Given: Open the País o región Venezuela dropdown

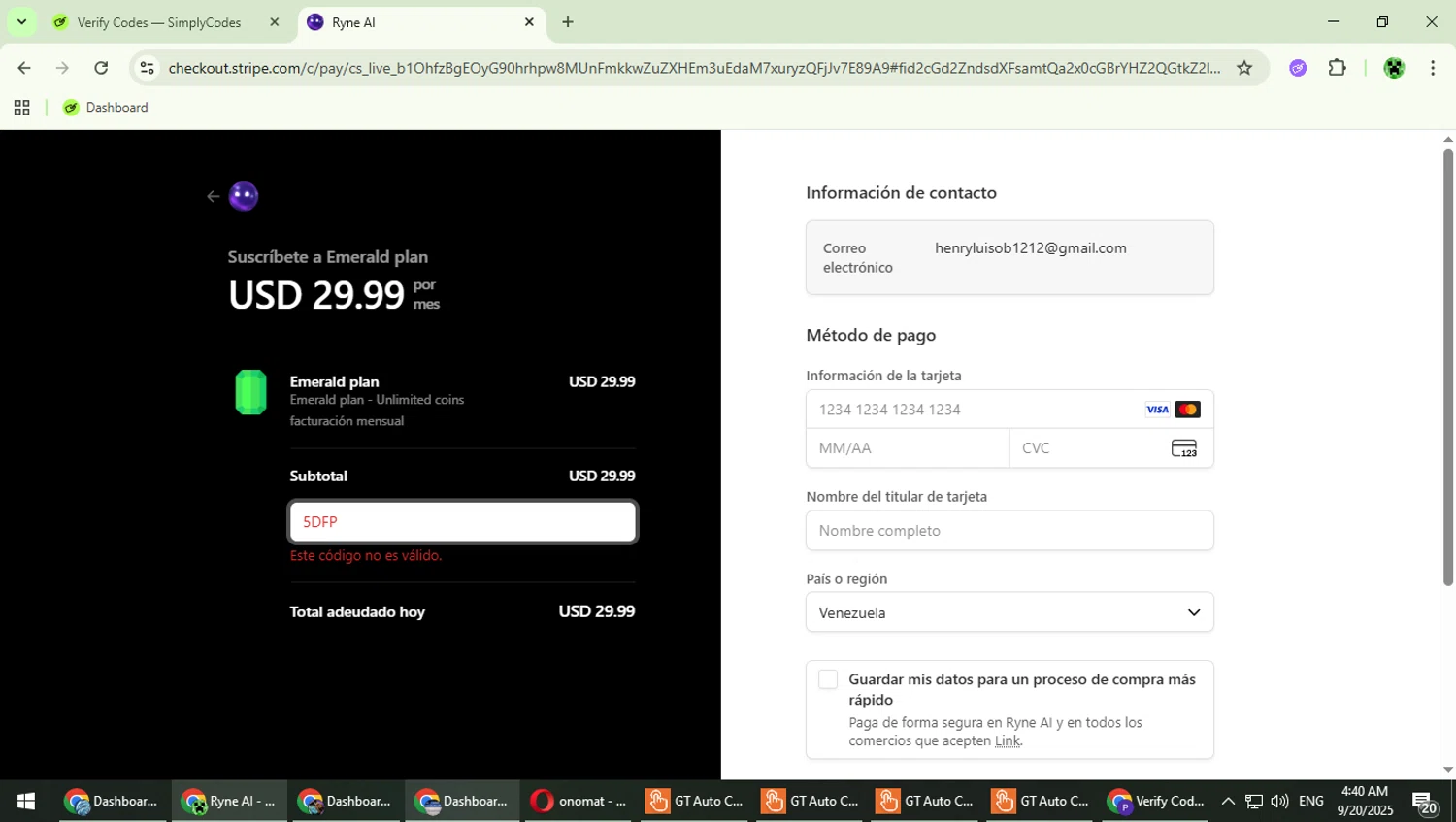Looking at the screenshot, I should [x=1009, y=612].
